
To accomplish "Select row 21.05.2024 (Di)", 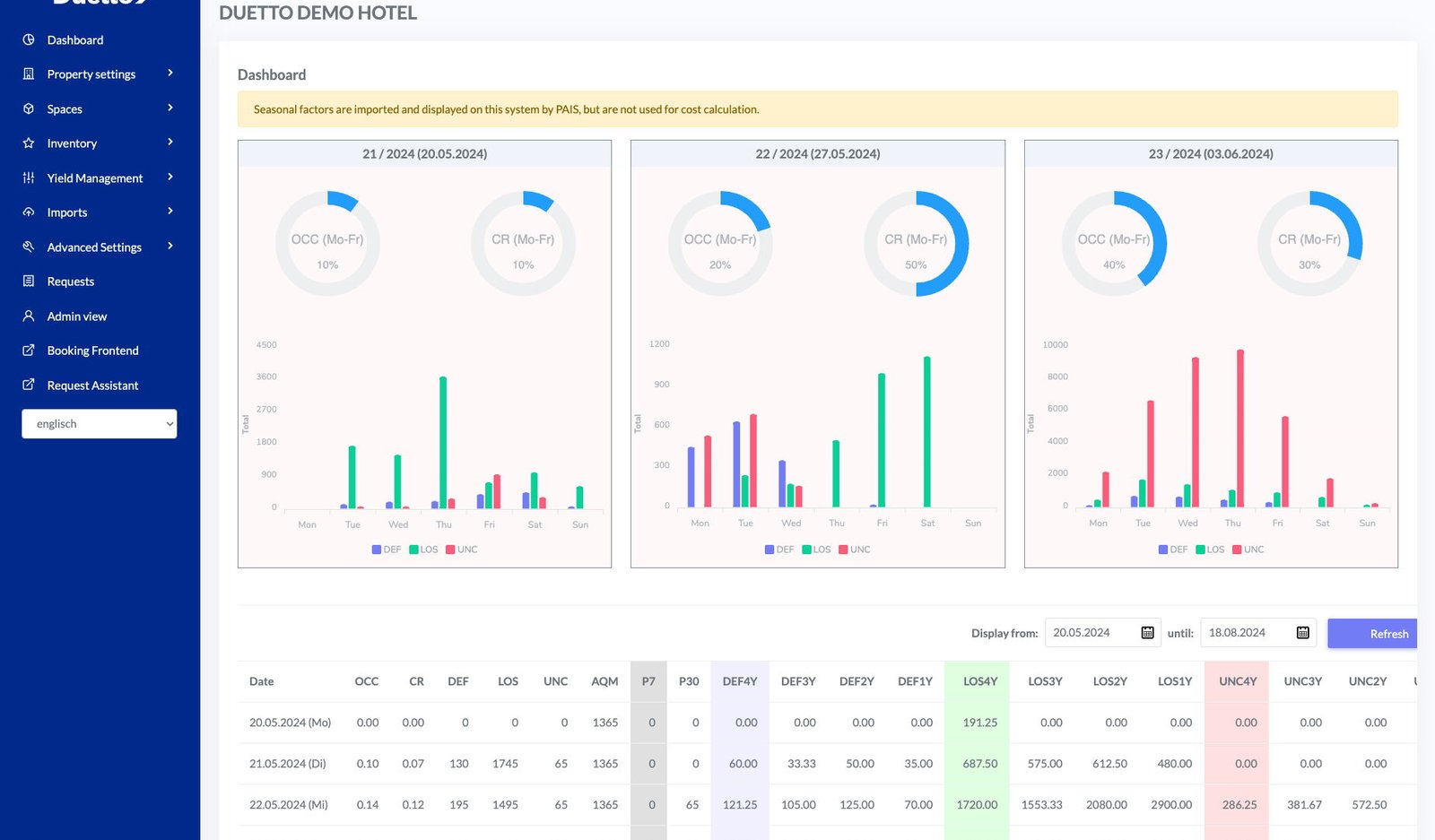I will [827, 764].
